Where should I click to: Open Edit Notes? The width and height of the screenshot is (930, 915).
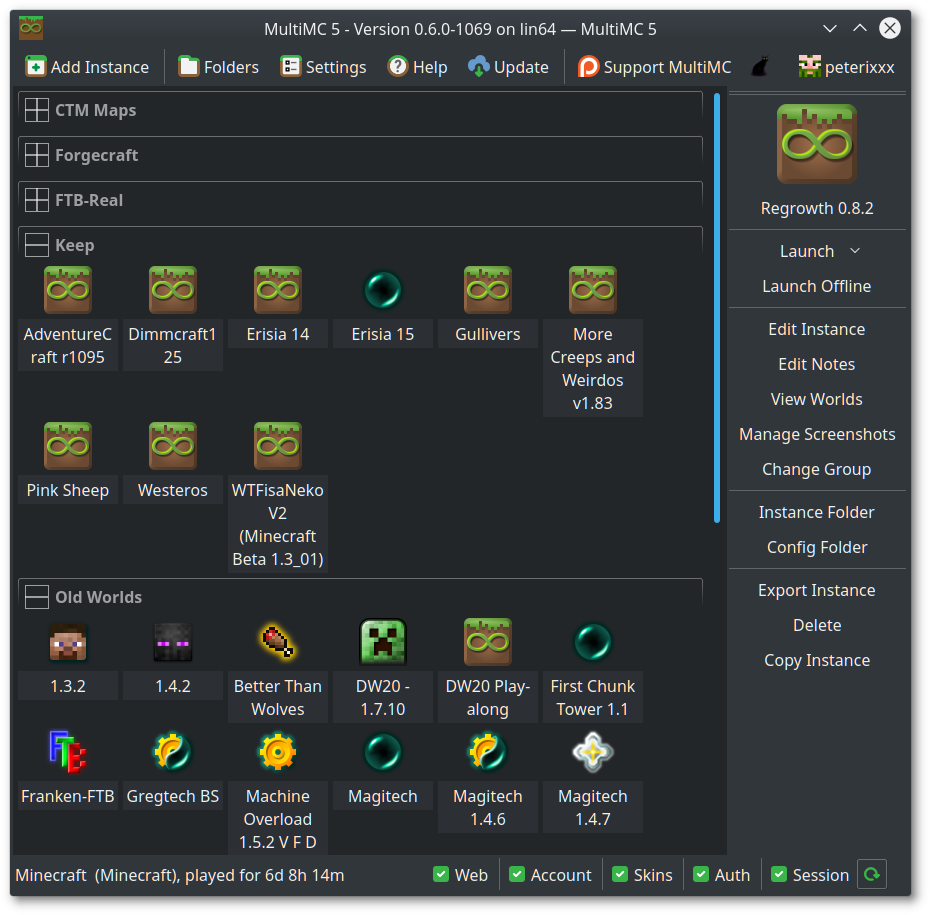[817, 364]
